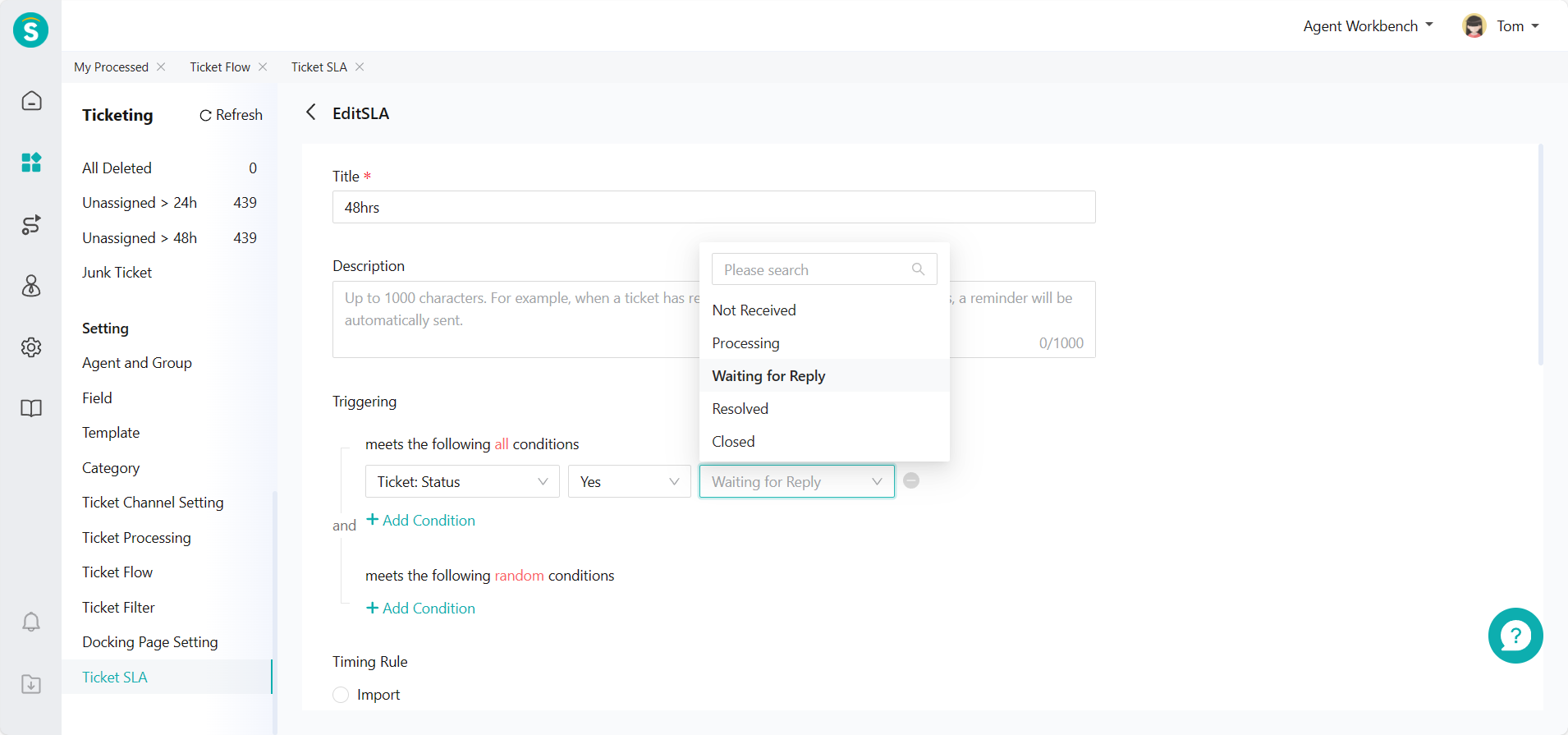The height and width of the screenshot is (735, 1568).
Task: Open the knowledge book icon in sidebar
Action: (x=31, y=408)
